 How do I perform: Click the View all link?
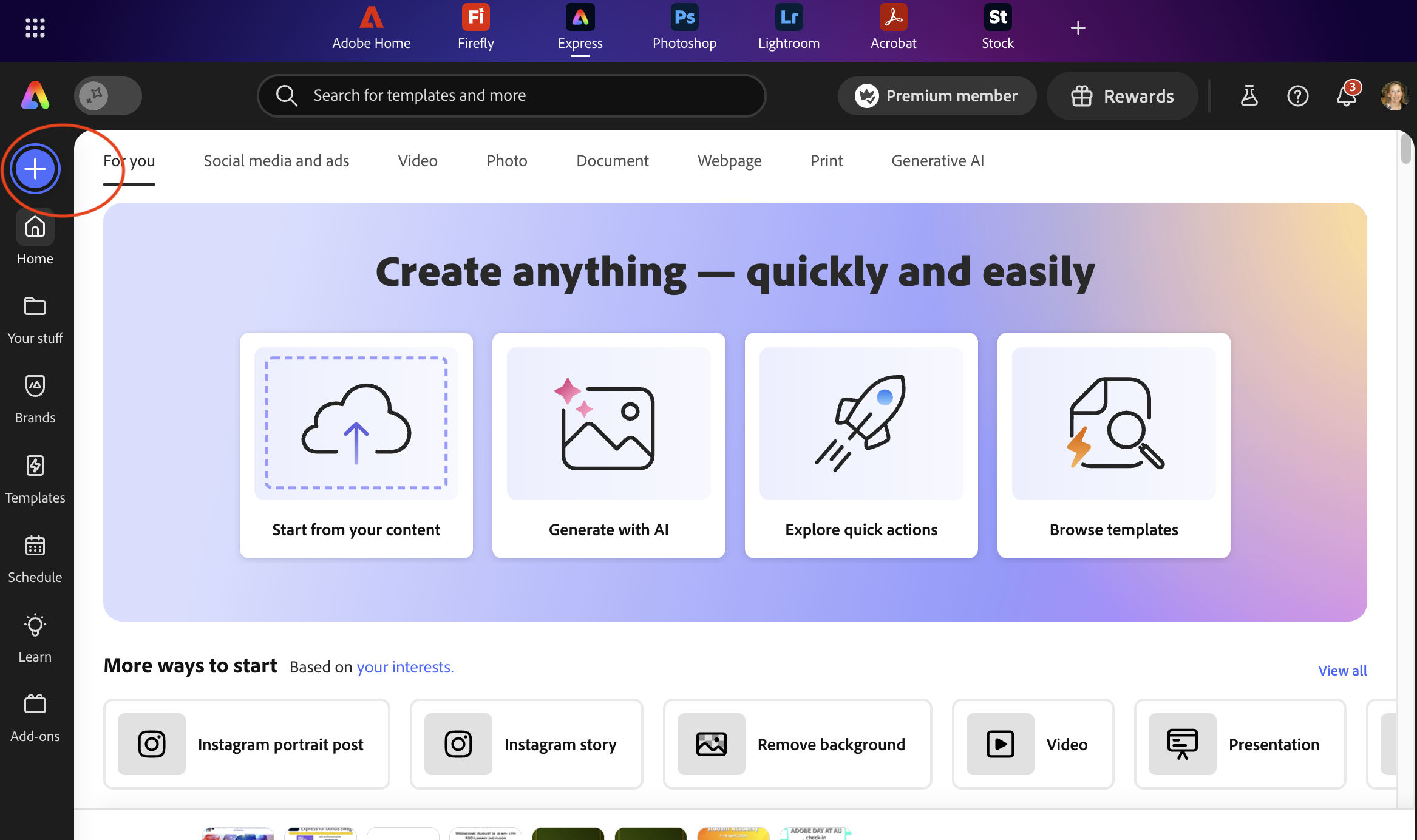(x=1342, y=670)
